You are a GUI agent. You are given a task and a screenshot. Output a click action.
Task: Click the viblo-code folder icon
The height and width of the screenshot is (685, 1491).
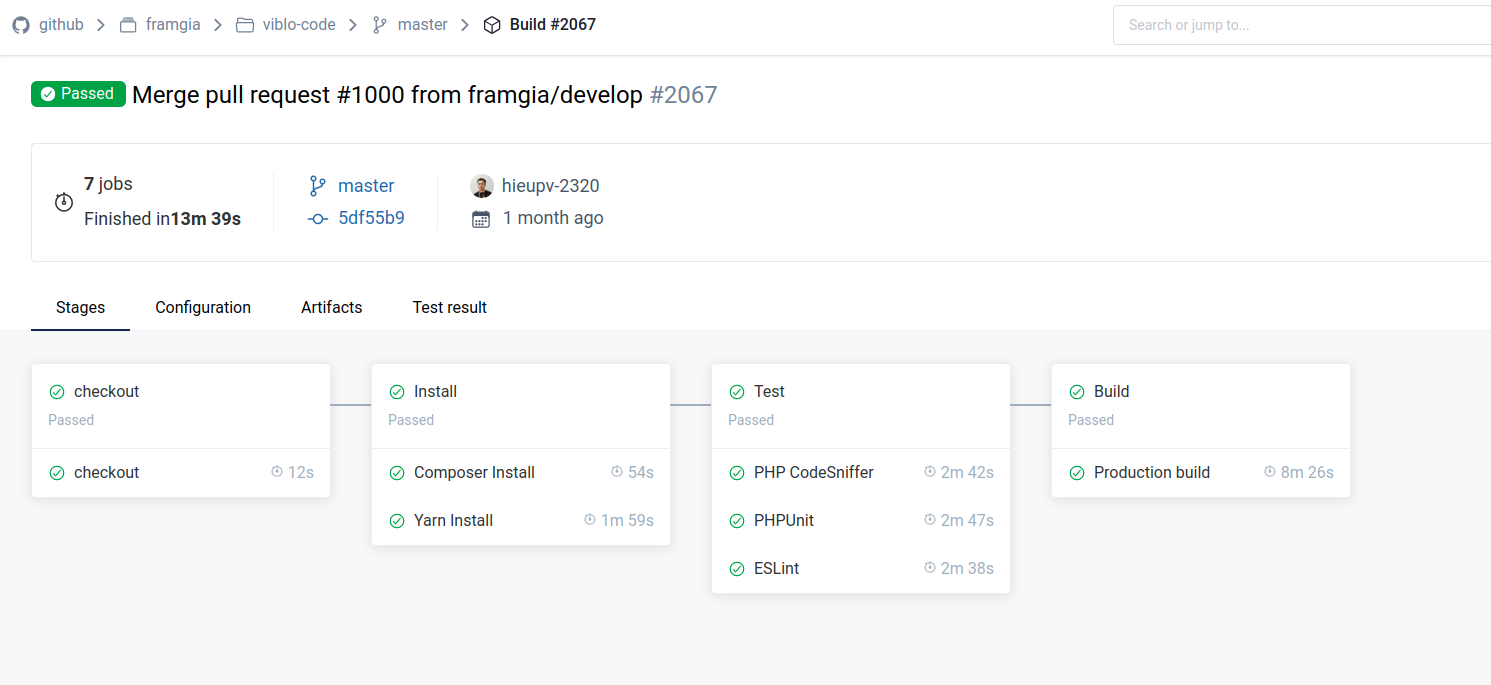(245, 25)
